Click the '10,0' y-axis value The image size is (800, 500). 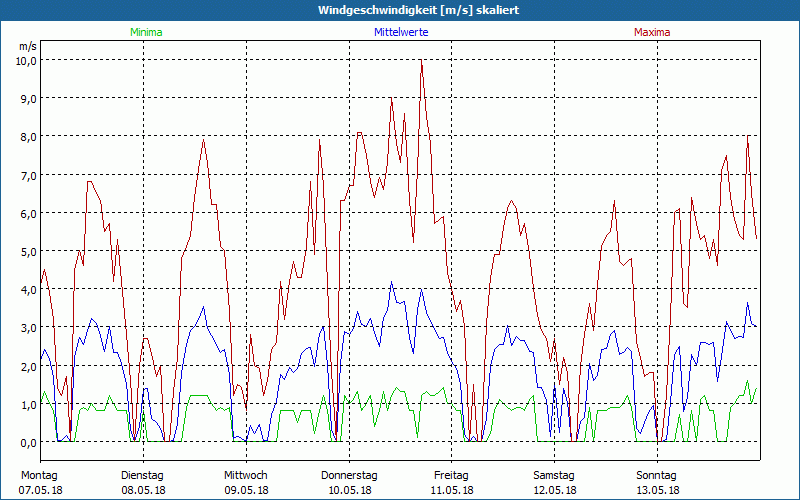[27, 60]
